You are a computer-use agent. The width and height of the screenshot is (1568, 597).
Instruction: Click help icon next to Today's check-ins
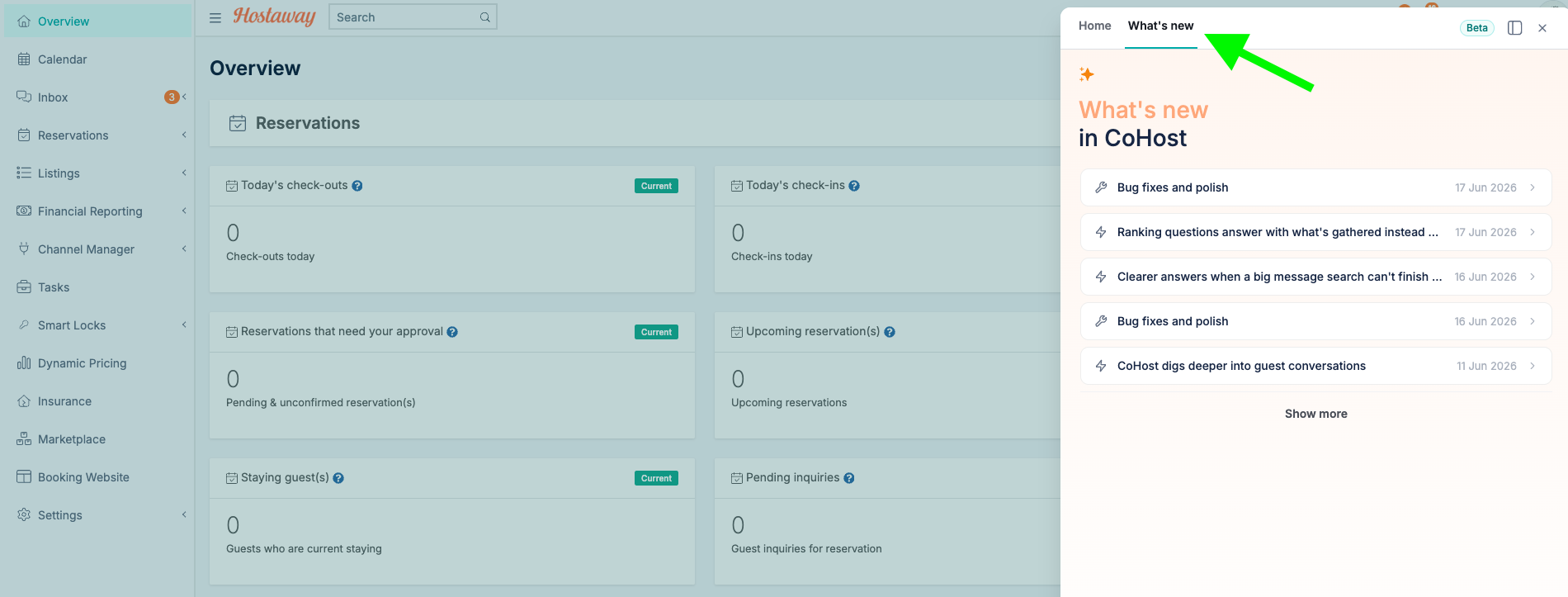(854, 186)
